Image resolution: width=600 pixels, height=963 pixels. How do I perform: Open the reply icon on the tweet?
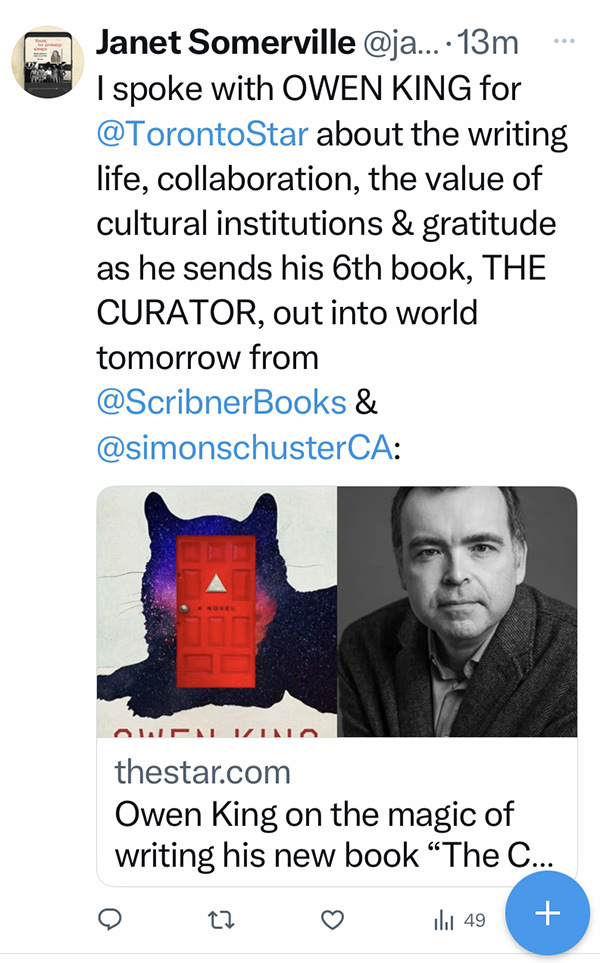[x=110, y=919]
